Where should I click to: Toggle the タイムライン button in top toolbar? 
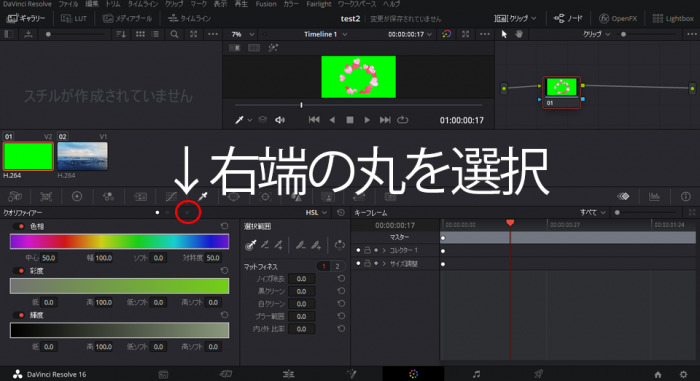point(189,18)
